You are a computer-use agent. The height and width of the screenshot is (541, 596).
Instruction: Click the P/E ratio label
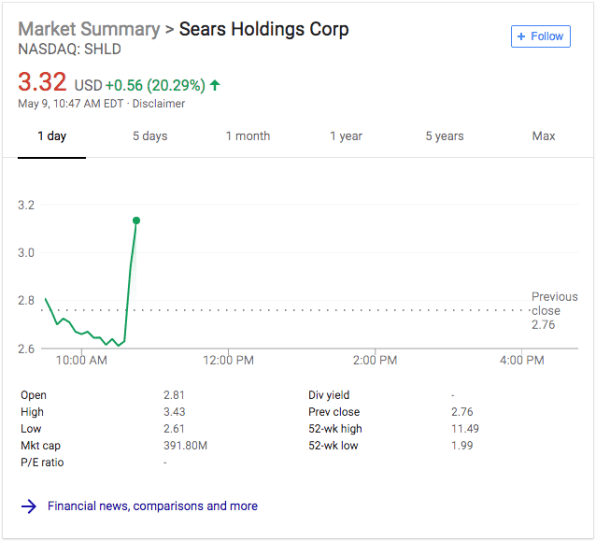(x=42, y=462)
